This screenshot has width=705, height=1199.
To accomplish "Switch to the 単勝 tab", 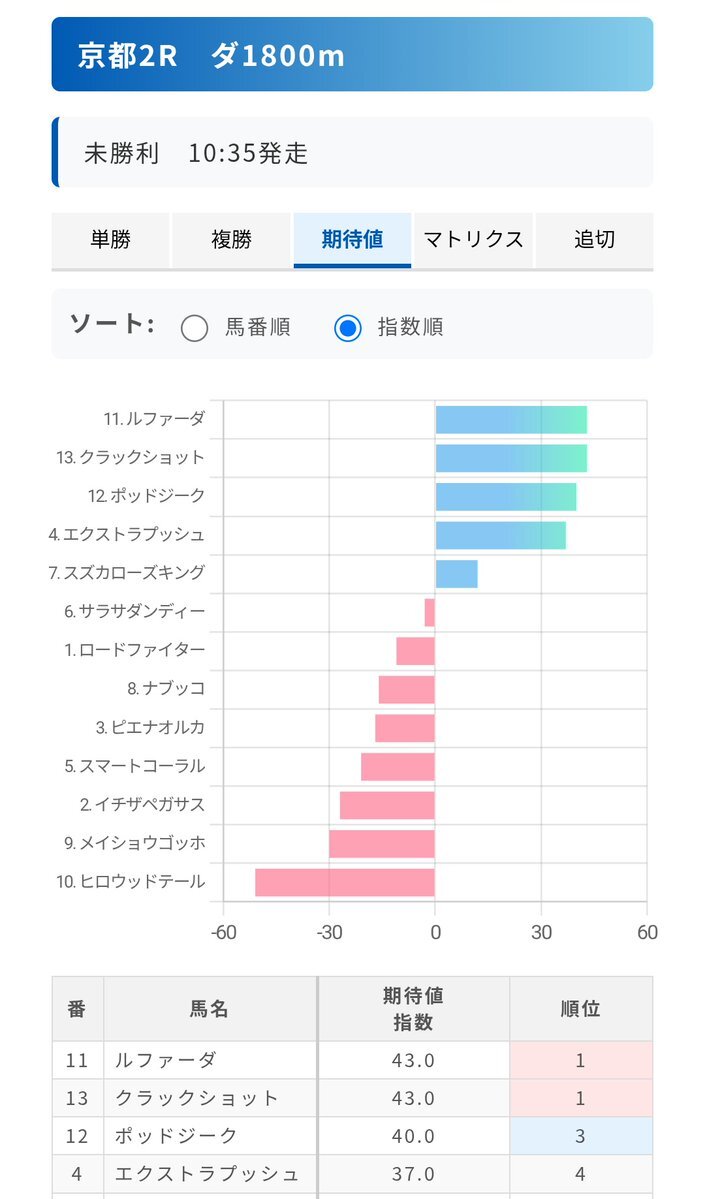I will 110,239.
